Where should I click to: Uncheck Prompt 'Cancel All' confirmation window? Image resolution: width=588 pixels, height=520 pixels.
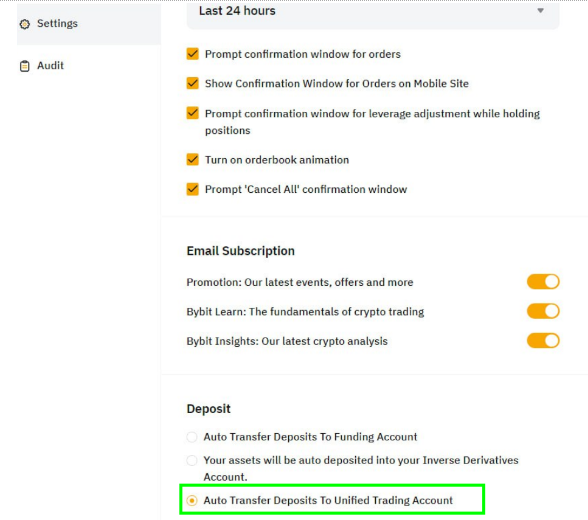(193, 189)
